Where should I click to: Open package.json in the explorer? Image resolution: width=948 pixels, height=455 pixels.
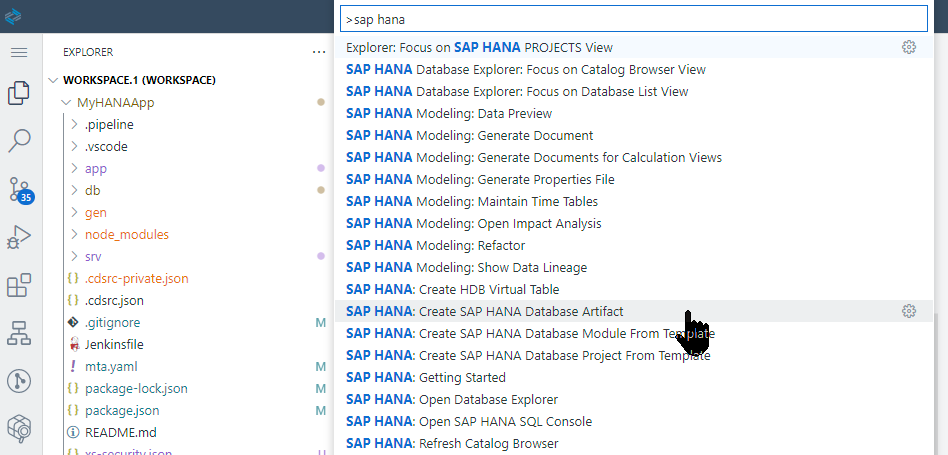(122, 410)
